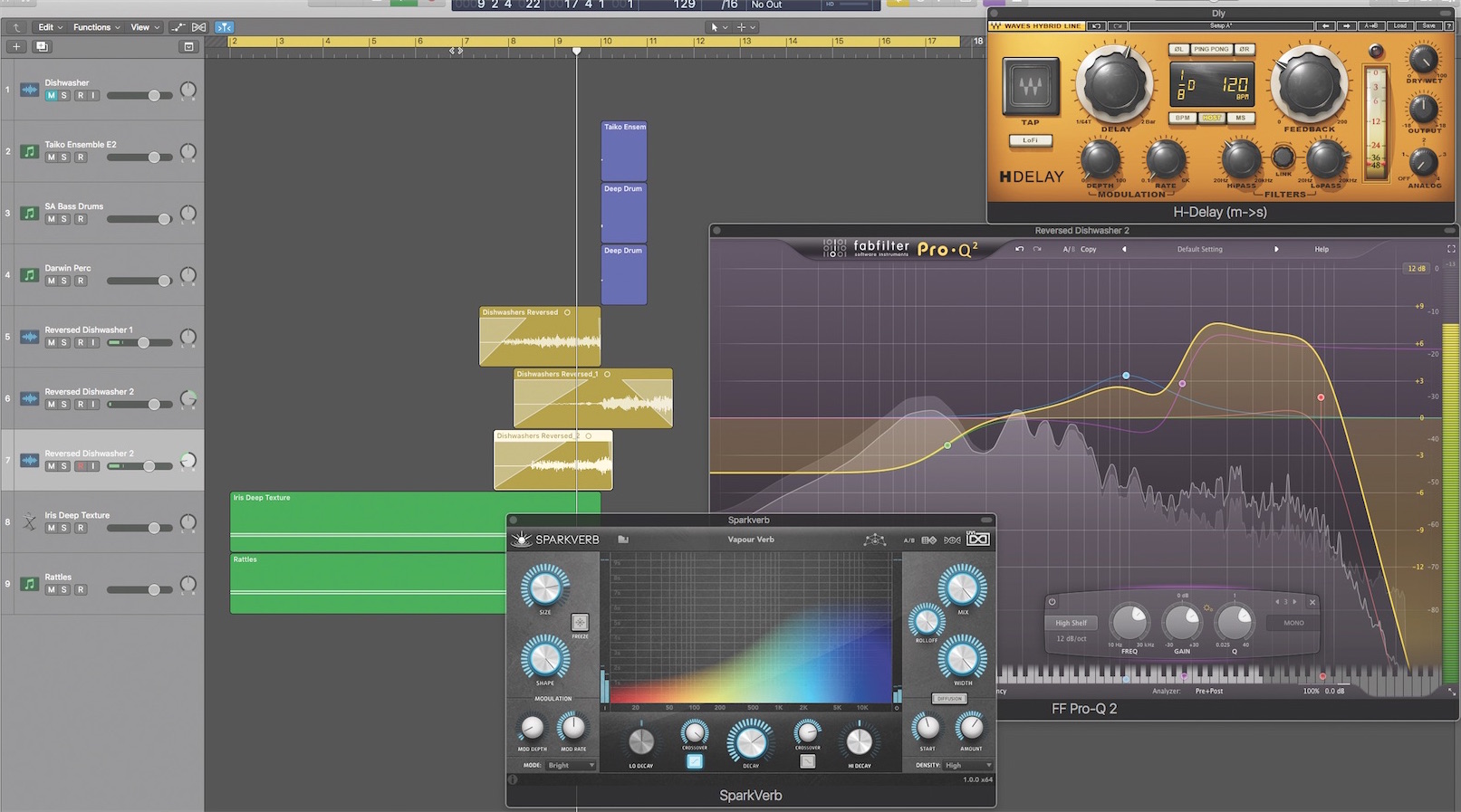
Task: Click the Dishwasher track volume slider
Action: pos(139,95)
